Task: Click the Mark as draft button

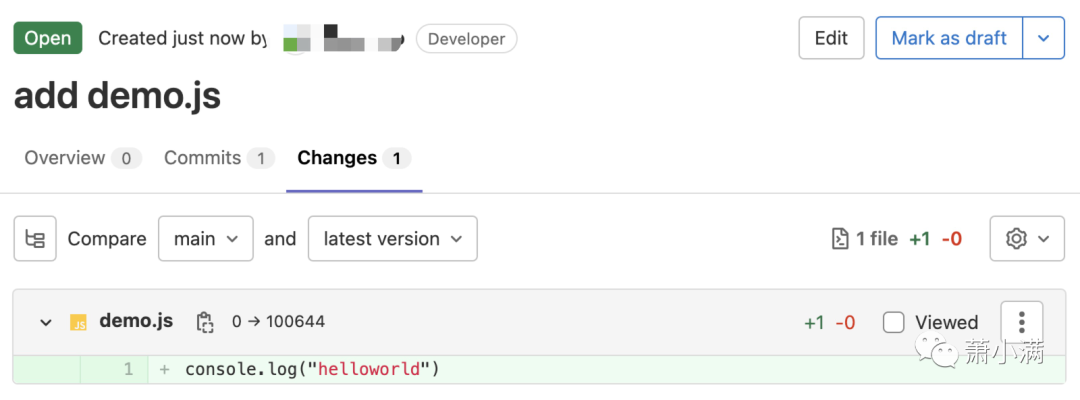Action: 948,39
